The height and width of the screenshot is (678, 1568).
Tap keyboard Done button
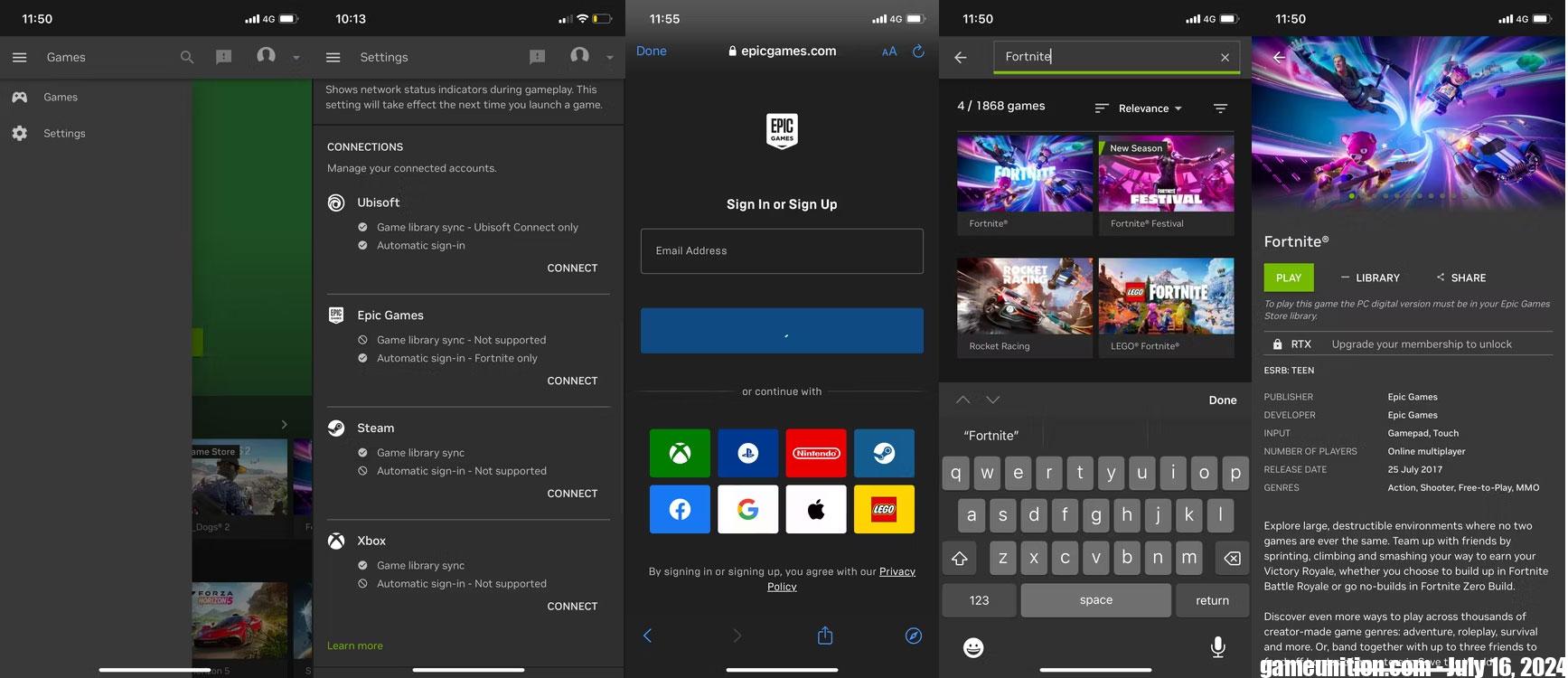point(1223,400)
